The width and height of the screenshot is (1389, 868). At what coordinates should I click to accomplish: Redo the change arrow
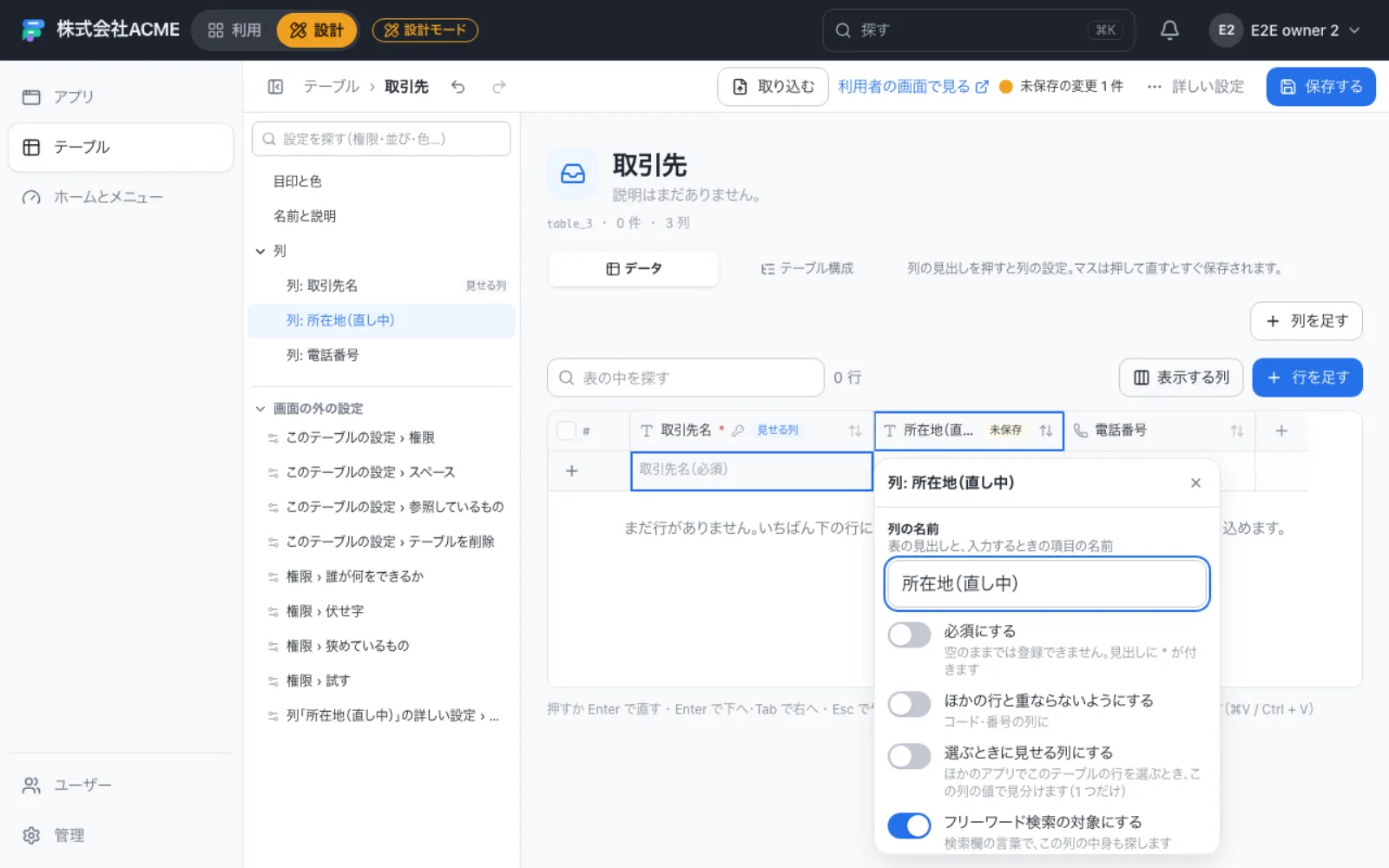pos(498,87)
